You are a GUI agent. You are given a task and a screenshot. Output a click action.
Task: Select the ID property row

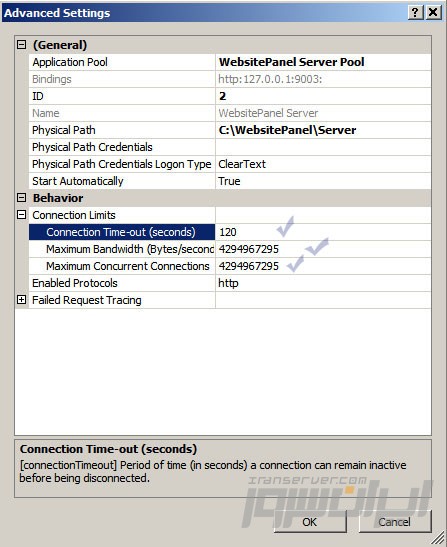(x=230, y=96)
